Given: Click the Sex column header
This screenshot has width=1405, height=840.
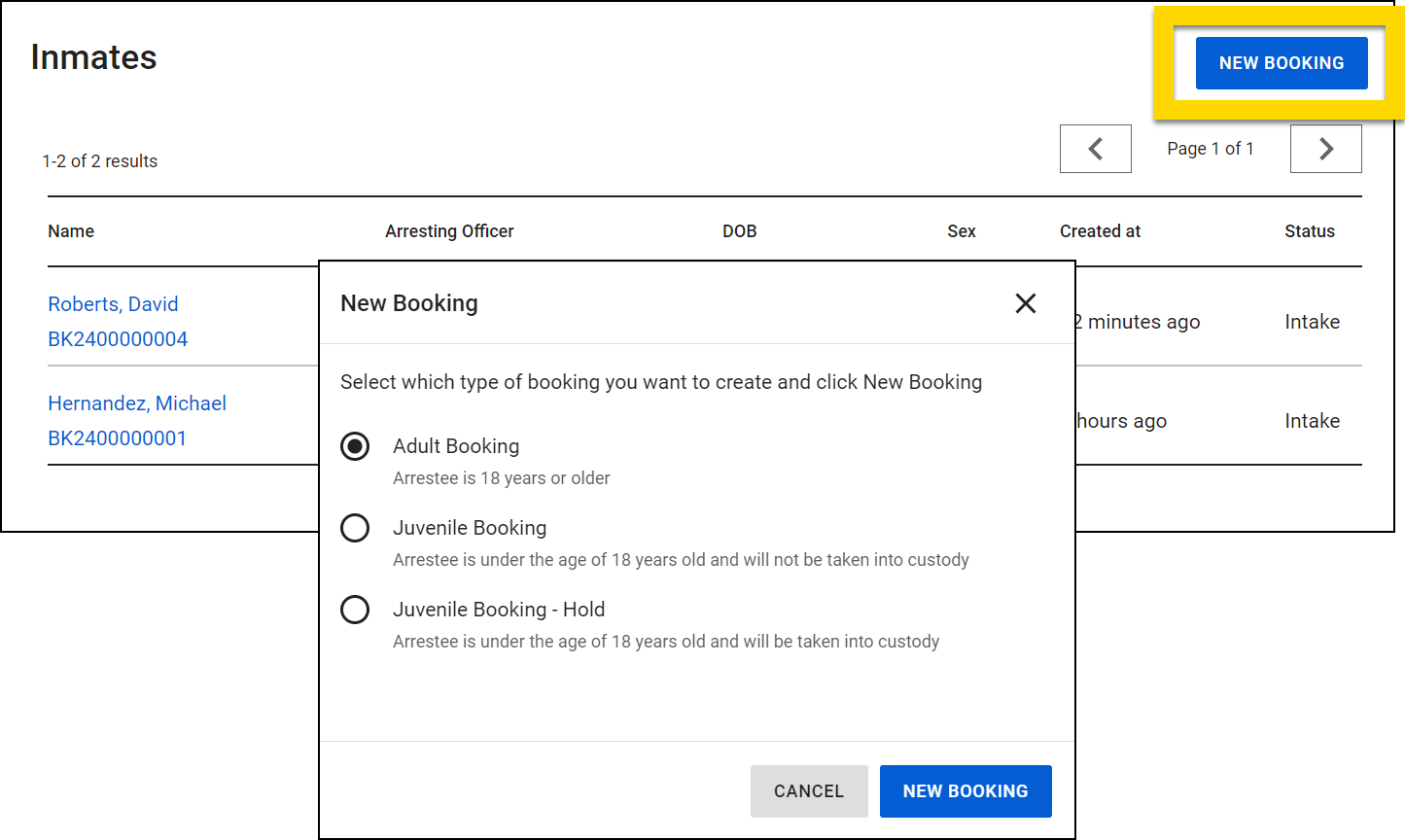Looking at the screenshot, I should [961, 231].
